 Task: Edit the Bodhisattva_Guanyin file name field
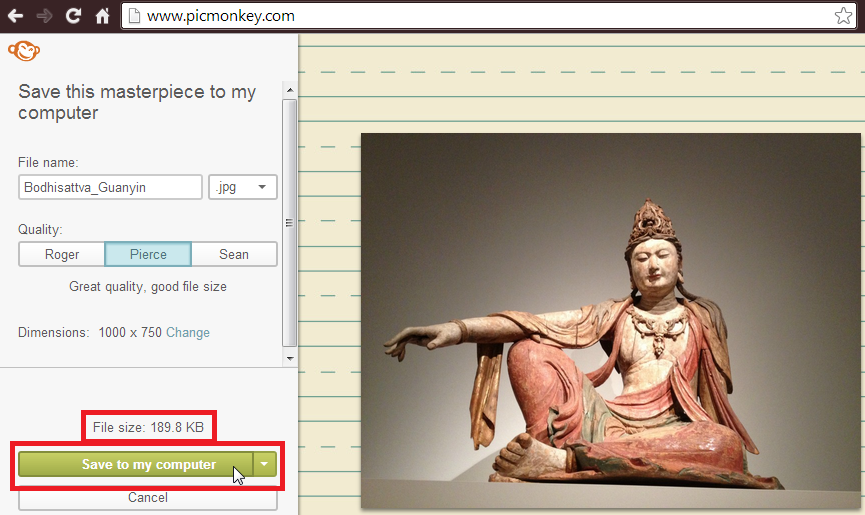[x=110, y=187]
